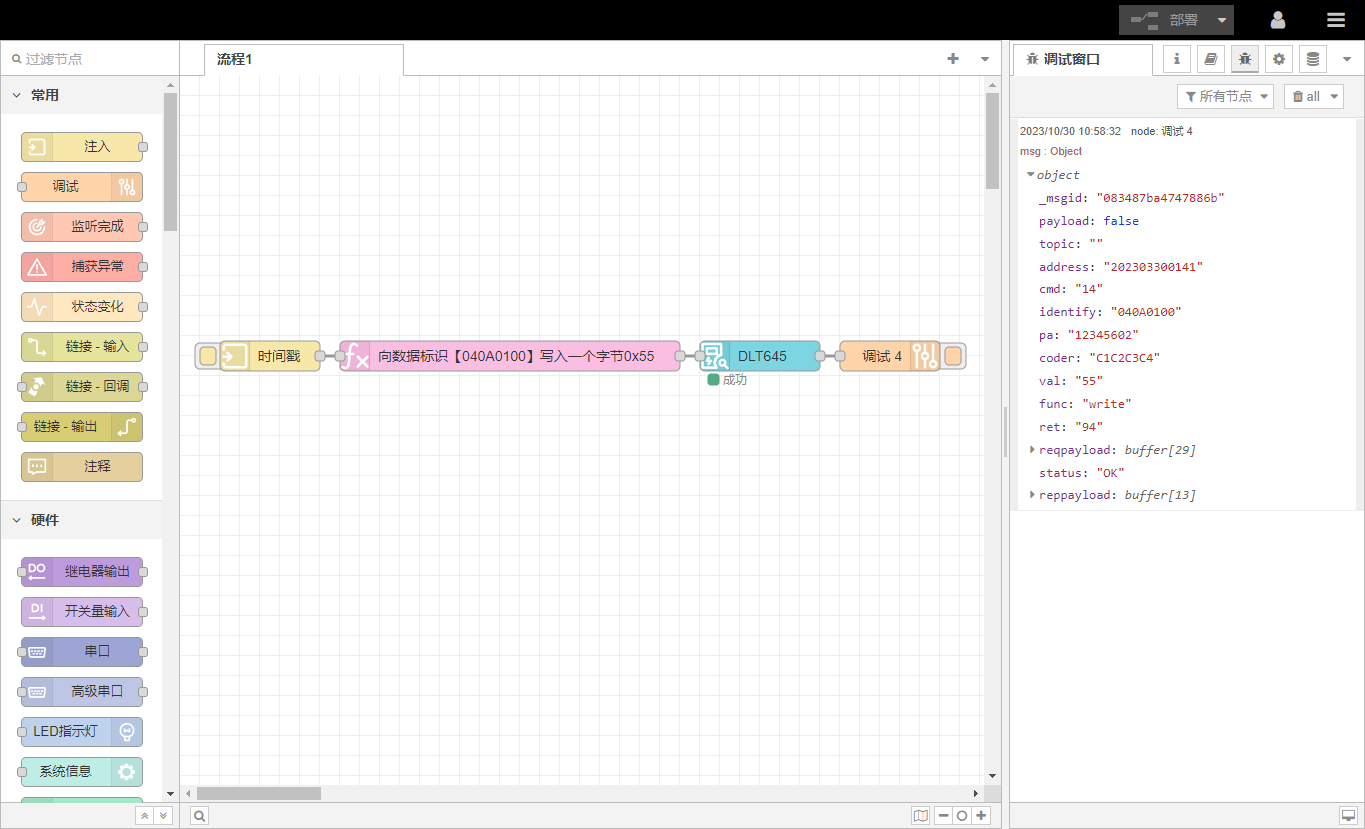Open the 部署 deploy options dropdown arrow
Image resolution: width=1365 pixels, height=829 pixels.
(x=1221, y=20)
